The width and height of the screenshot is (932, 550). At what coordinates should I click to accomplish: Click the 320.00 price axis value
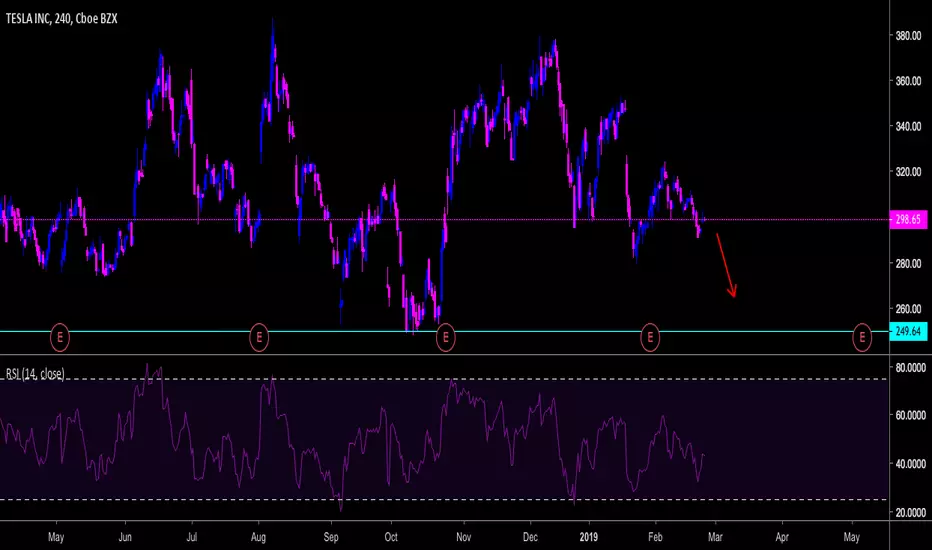point(908,172)
